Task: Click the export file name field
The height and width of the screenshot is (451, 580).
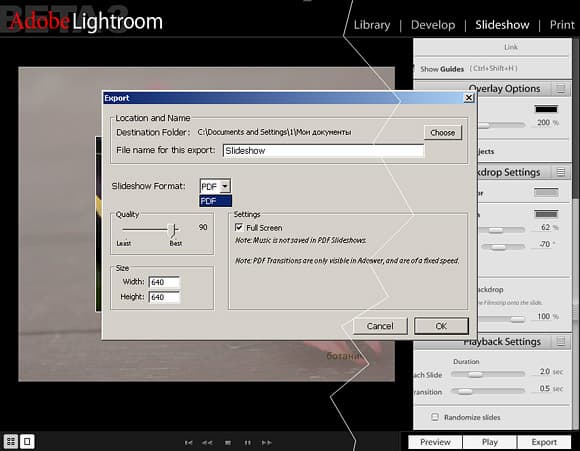Action: [x=323, y=151]
